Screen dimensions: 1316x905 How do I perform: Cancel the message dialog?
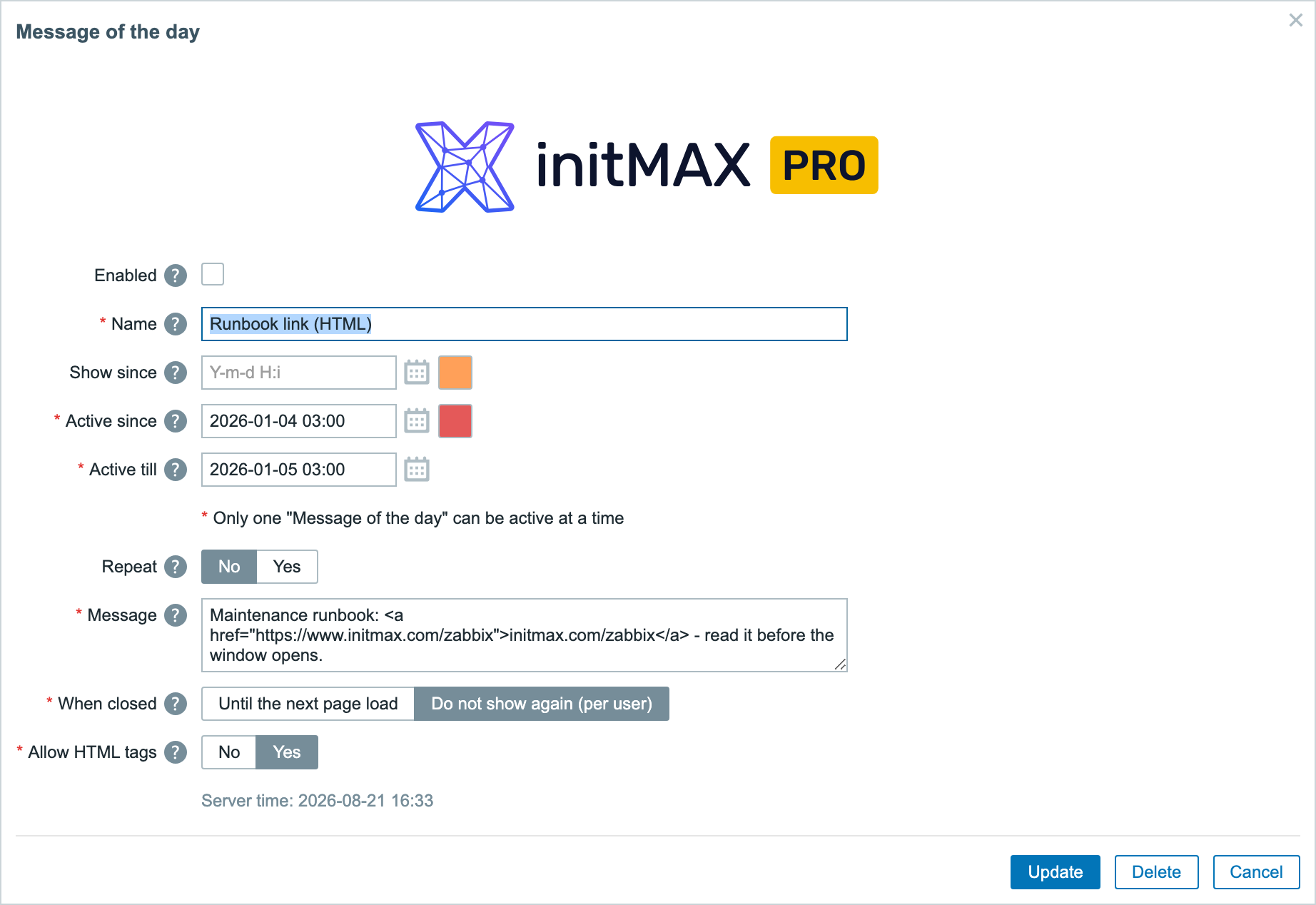point(1257,872)
